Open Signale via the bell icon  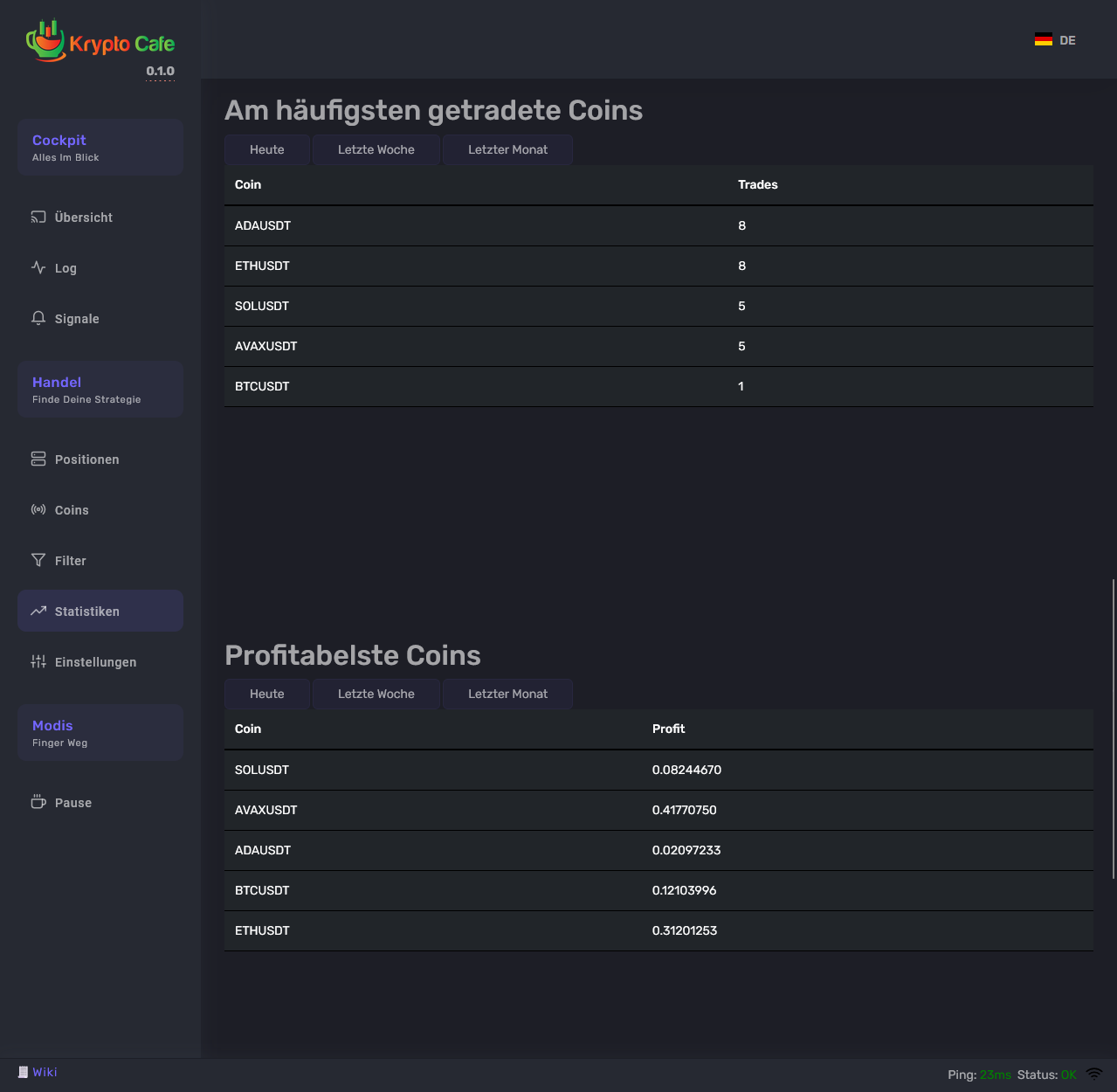pos(38,318)
